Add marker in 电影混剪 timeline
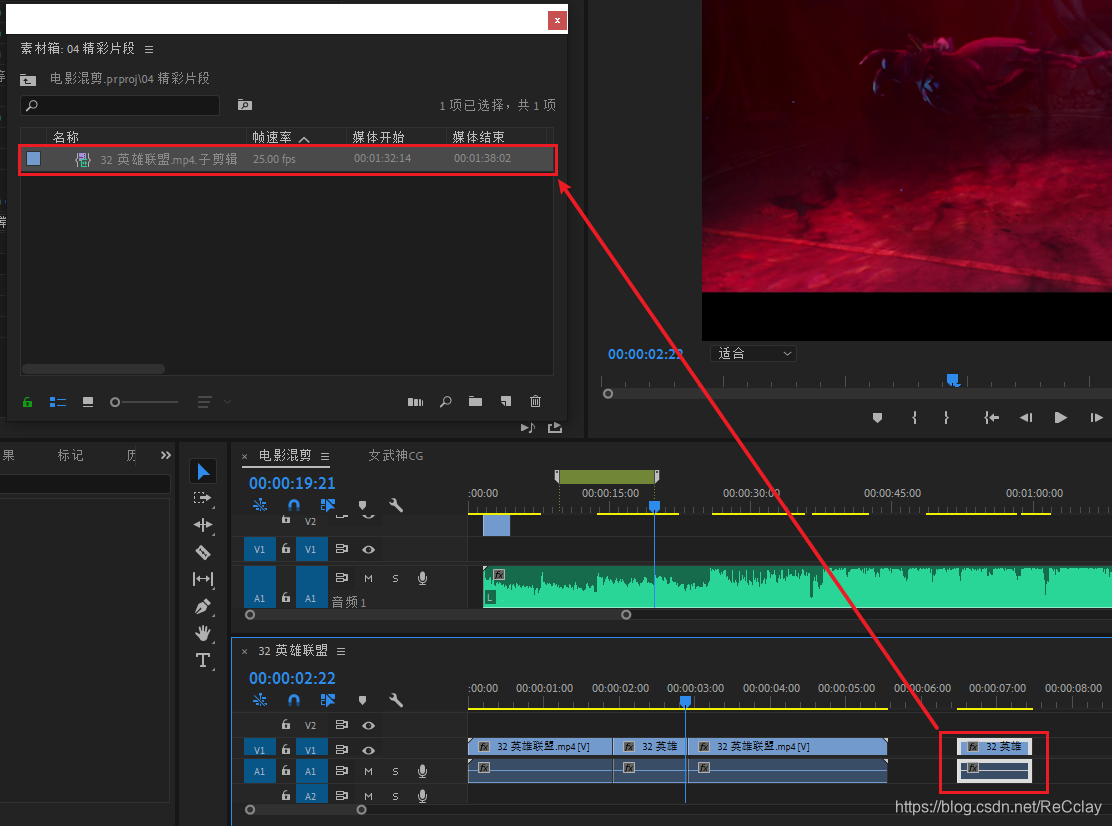The image size is (1112, 826). (362, 506)
